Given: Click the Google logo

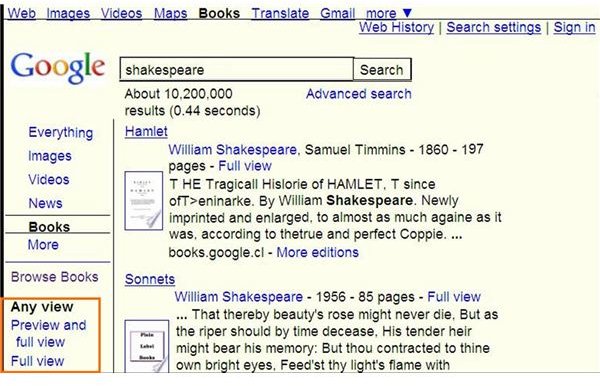Looking at the screenshot, I should [58, 68].
